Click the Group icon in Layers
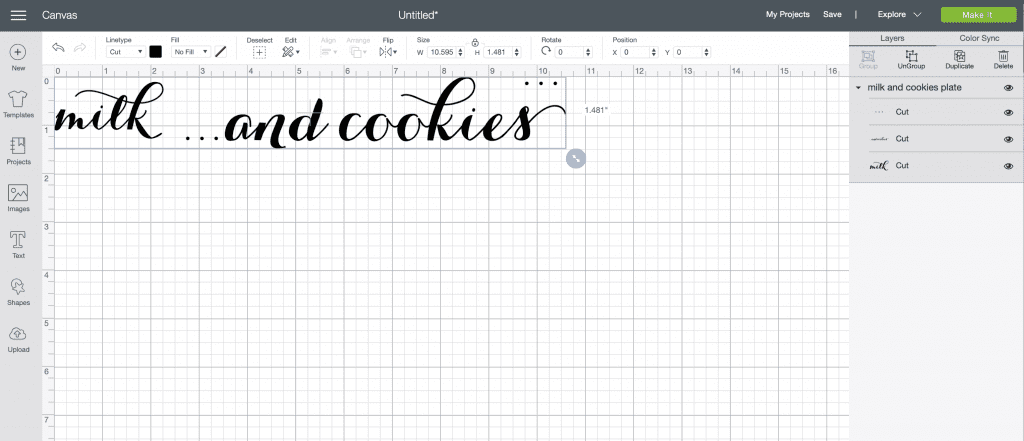This screenshot has height=441, width=1024. [868, 56]
